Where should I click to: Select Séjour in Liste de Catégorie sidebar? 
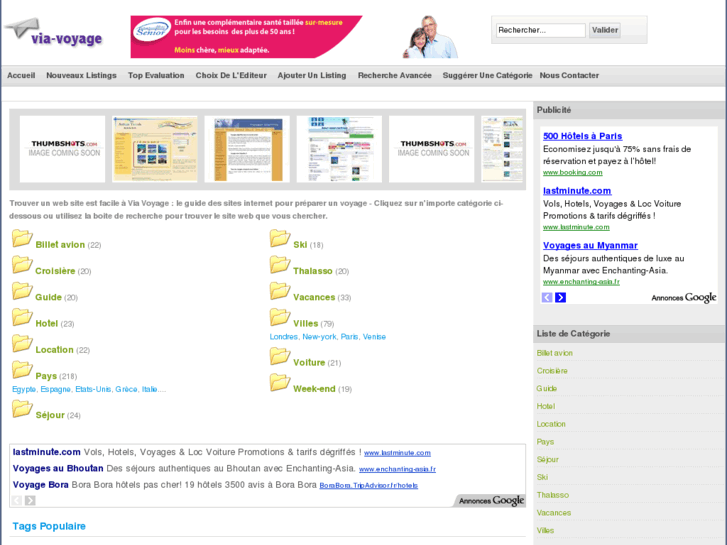tap(548, 460)
